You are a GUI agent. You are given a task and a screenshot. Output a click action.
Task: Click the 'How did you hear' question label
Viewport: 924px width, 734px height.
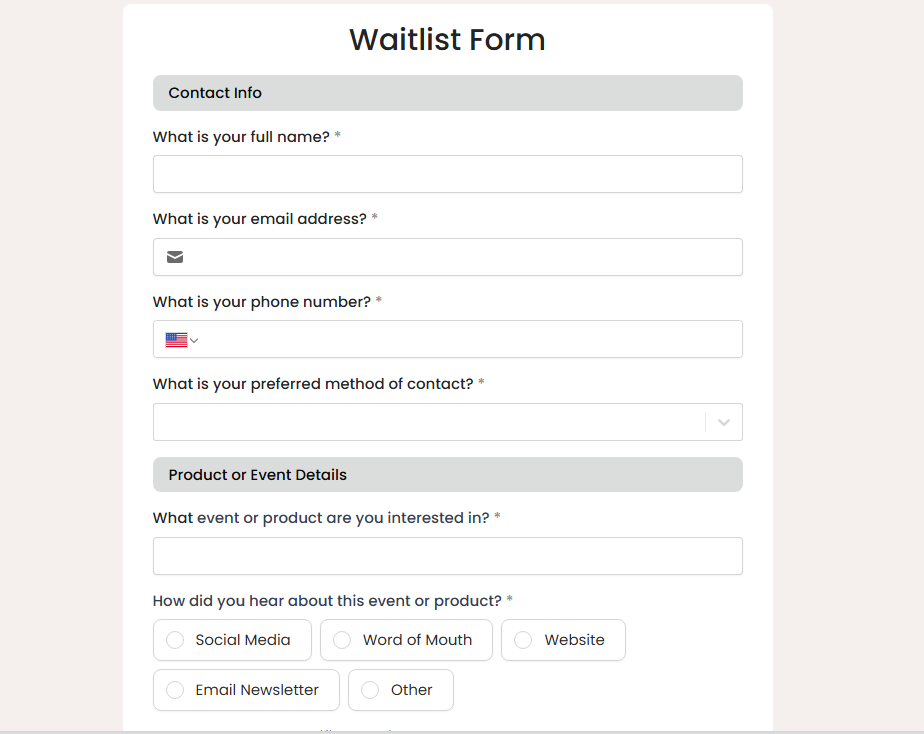pyautogui.click(x=327, y=601)
